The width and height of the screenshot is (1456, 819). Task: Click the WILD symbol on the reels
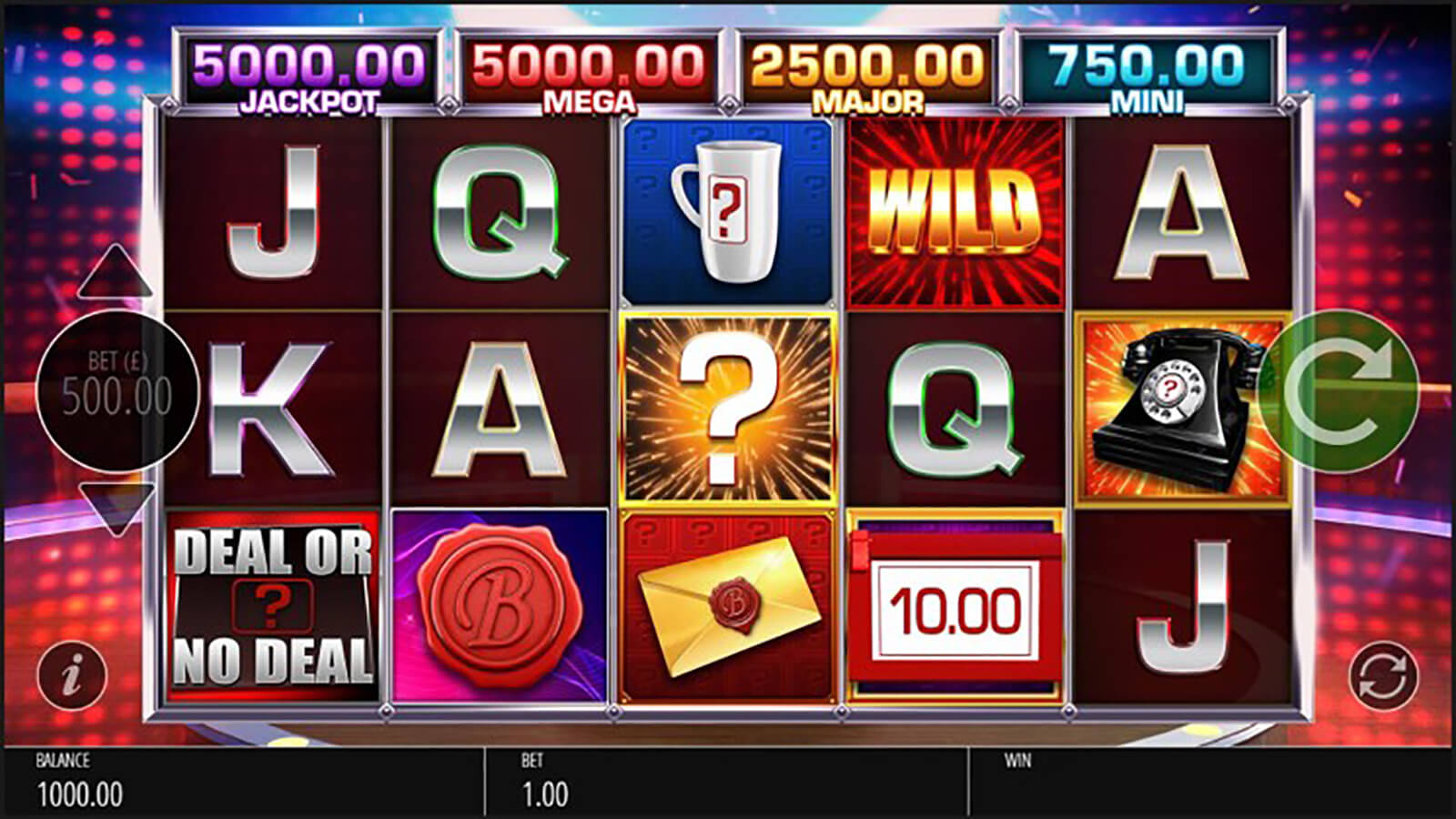pyautogui.click(x=955, y=214)
